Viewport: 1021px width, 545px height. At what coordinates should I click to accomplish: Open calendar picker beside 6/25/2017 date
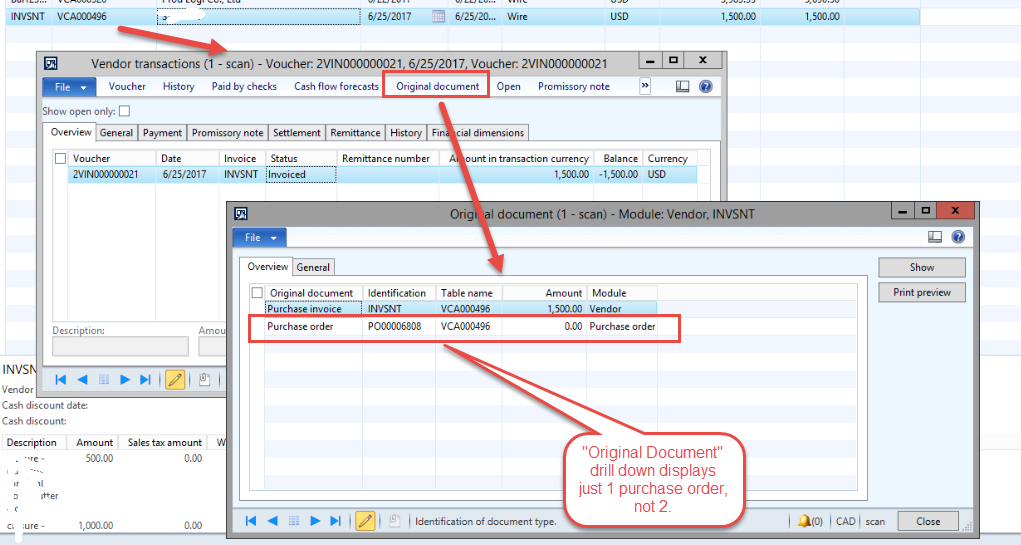coord(438,17)
